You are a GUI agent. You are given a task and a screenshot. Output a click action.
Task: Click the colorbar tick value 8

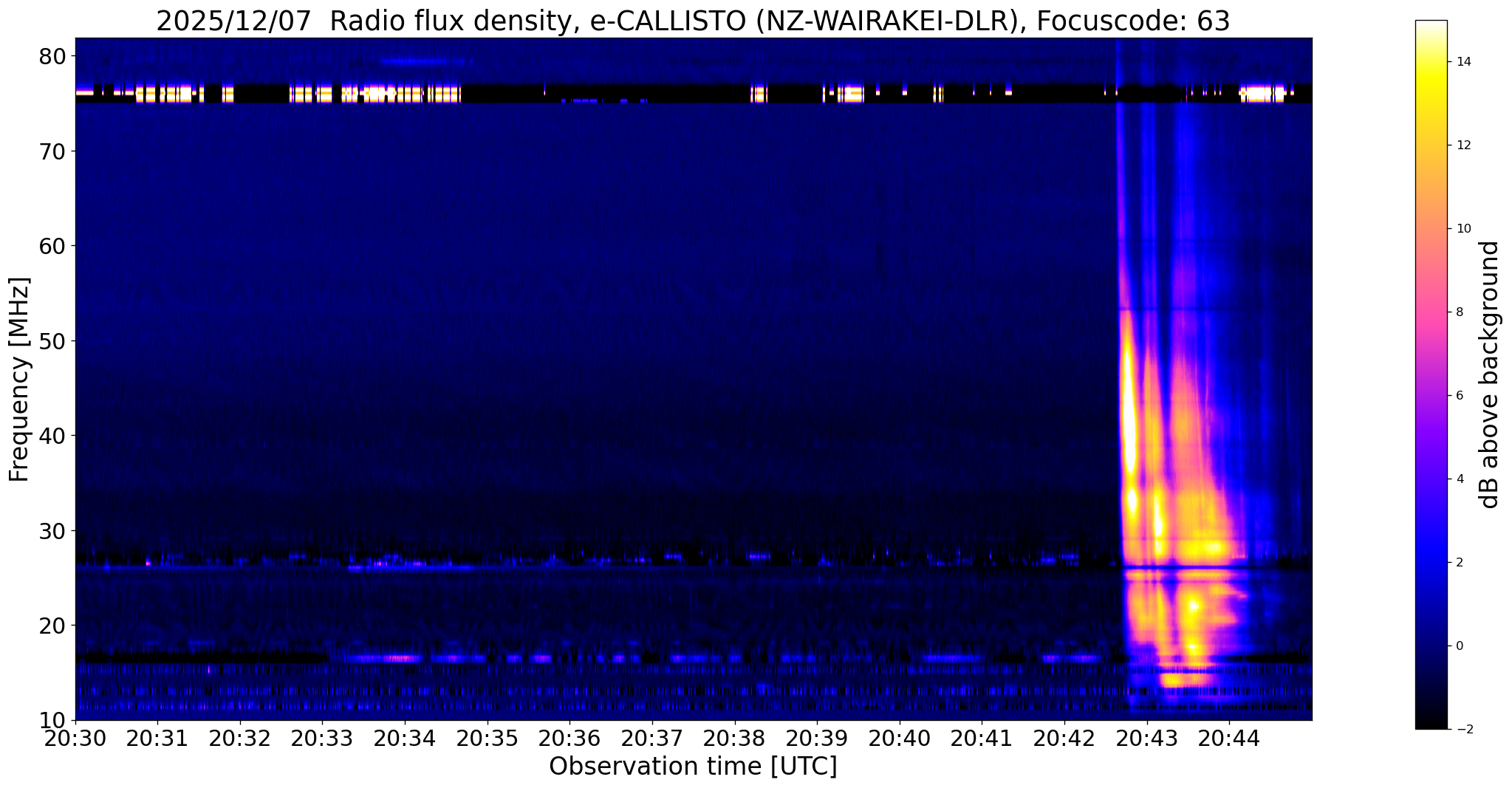(x=1459, y=312)
